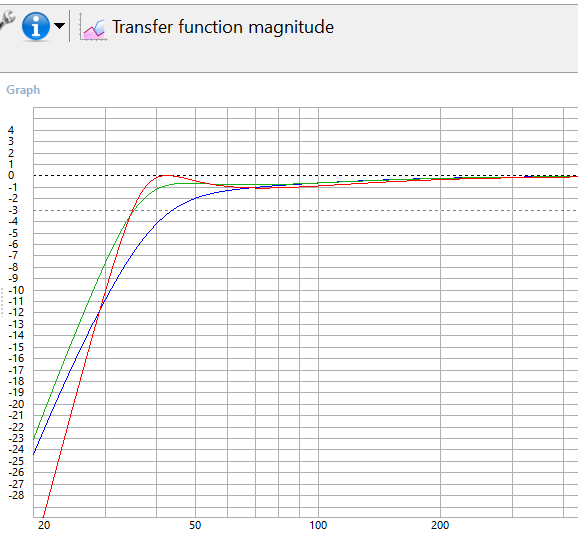
Task: Click the -20 dB axis label
Action: pyautogui.click(x=16, y=404)
